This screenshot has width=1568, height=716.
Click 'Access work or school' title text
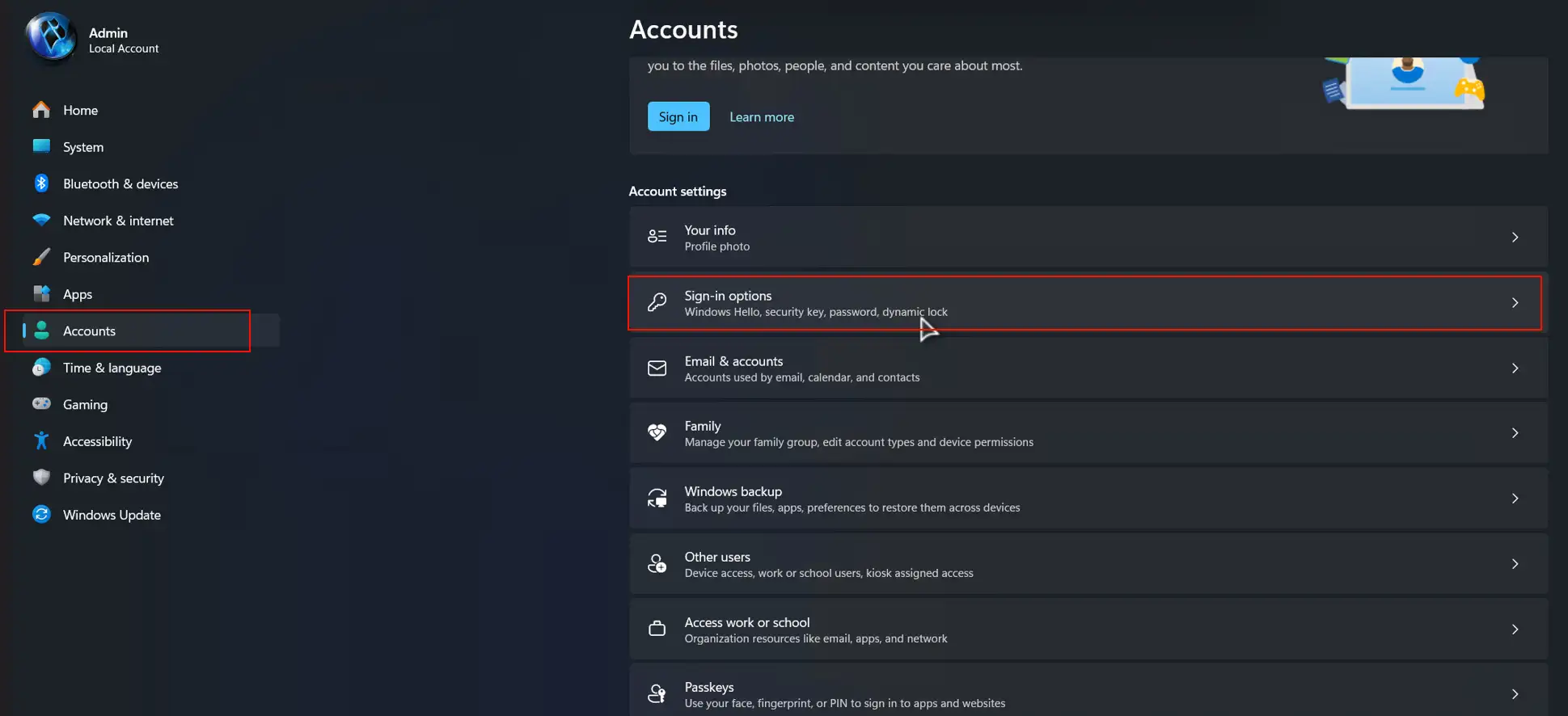(x=747, y=622)
